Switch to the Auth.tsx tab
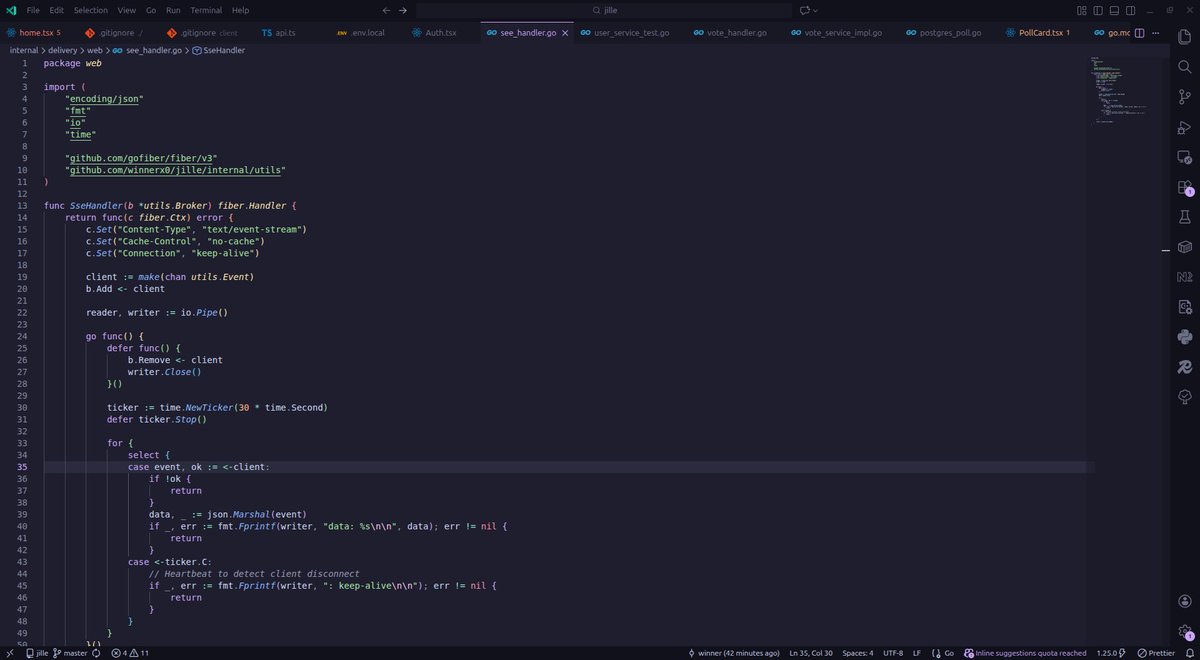 coord(440,33)
